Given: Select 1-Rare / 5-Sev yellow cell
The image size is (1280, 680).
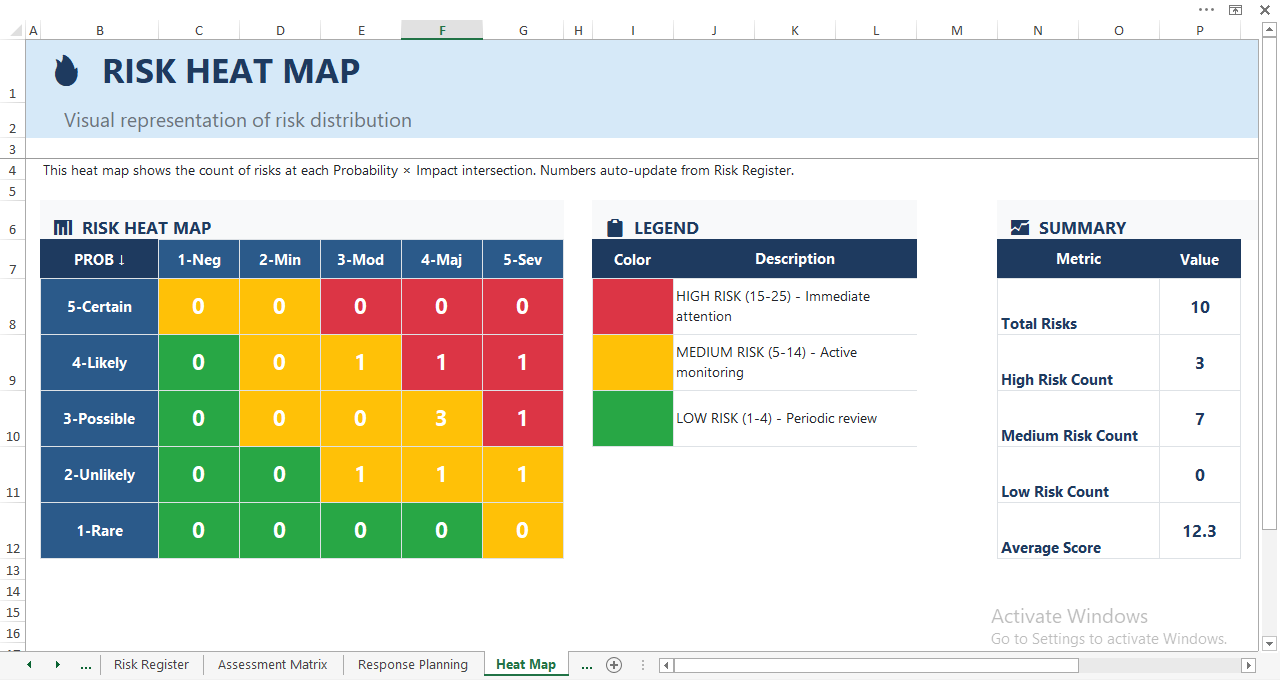Looking at the screenshot, I should pos(523,531).
